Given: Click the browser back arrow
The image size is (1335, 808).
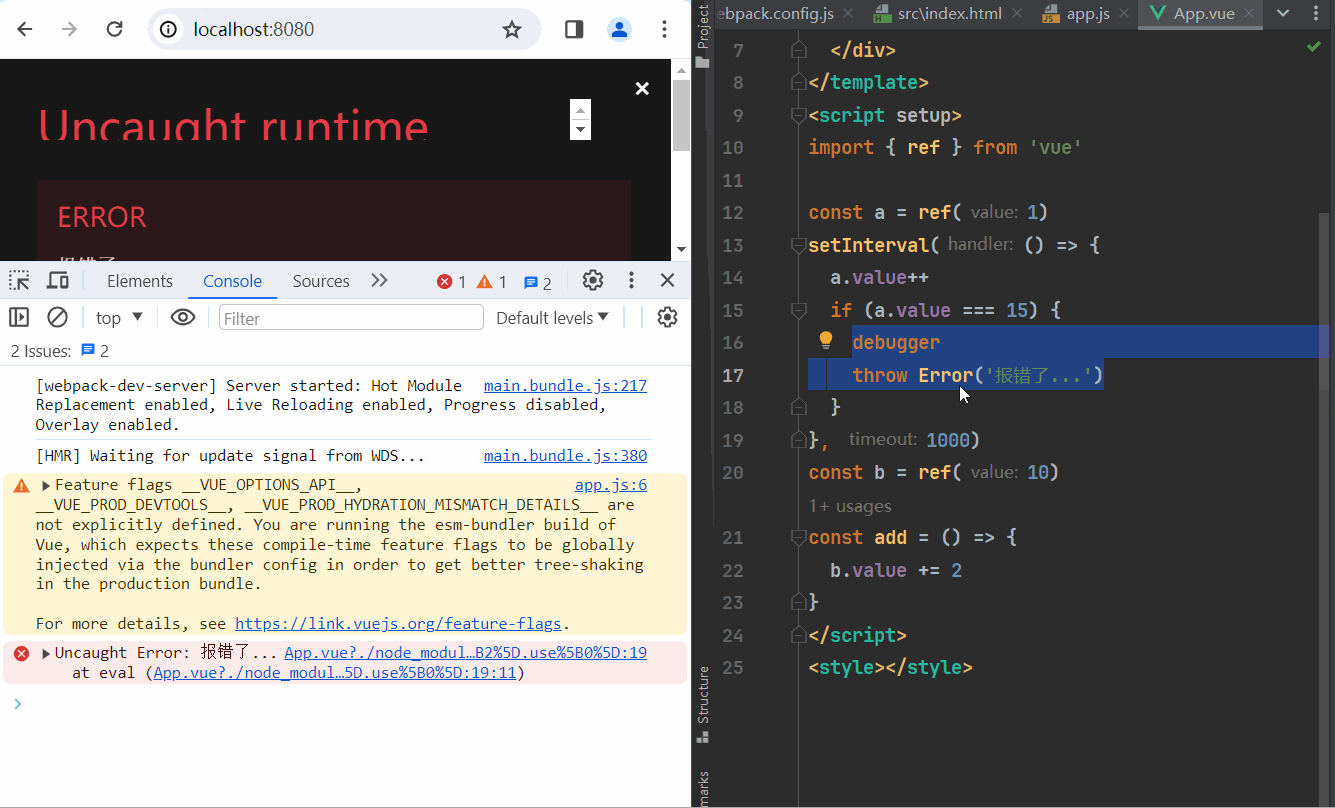Looking at the screenshot, I should (x=25, y=29).
